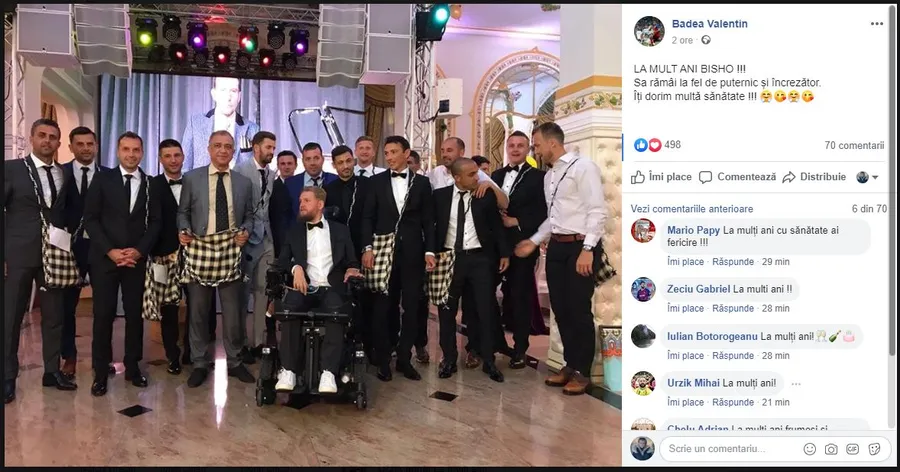Click the Comentează speech bubble button
The height and width of the screenshot is (472, 900).
click(738, 177)
